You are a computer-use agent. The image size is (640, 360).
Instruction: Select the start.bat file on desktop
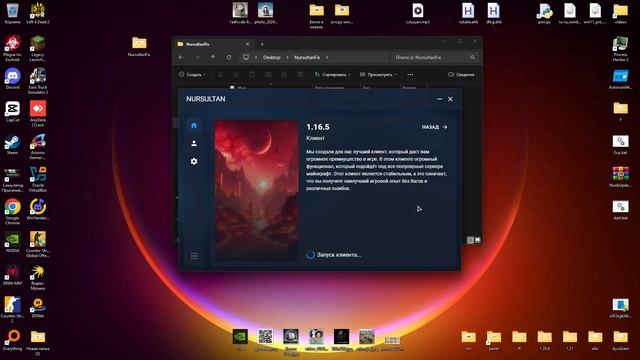click(x=620, y=209)
